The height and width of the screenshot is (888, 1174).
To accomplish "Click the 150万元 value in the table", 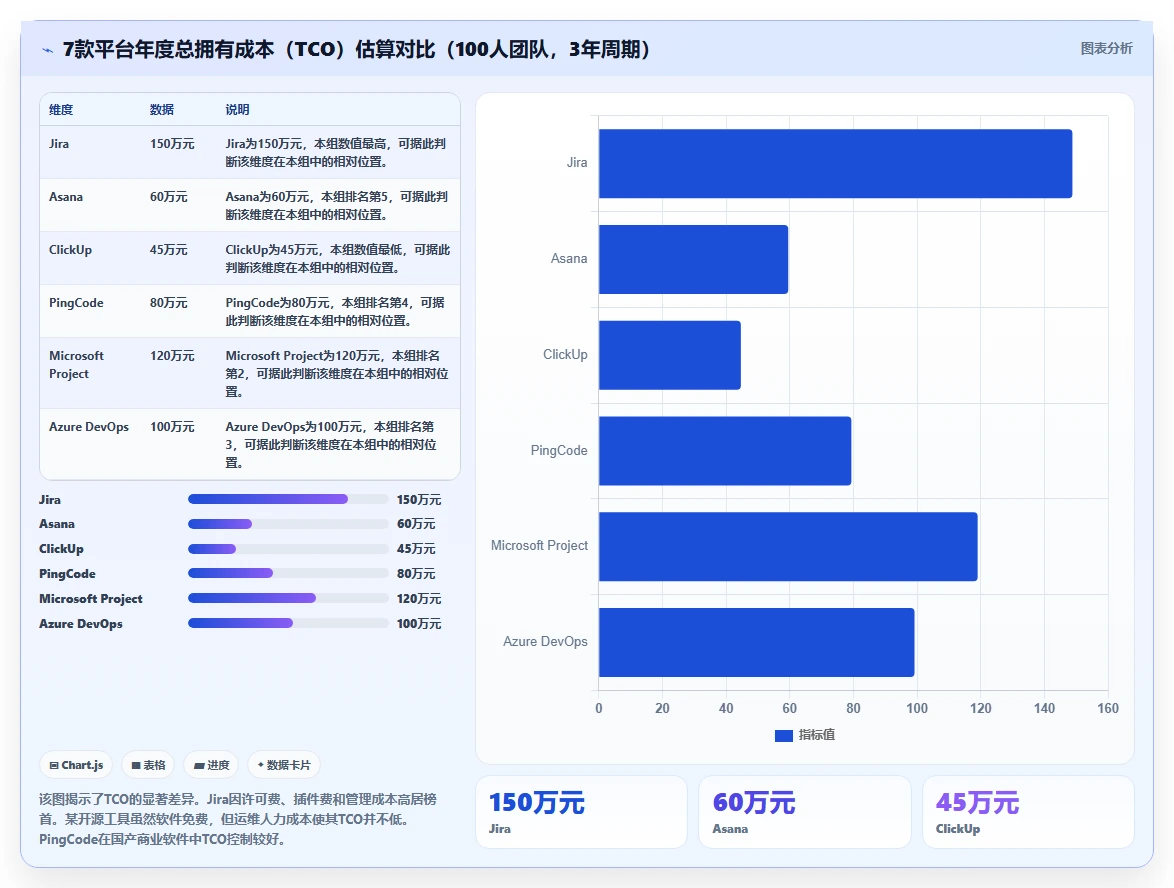I will pos(172,144).
